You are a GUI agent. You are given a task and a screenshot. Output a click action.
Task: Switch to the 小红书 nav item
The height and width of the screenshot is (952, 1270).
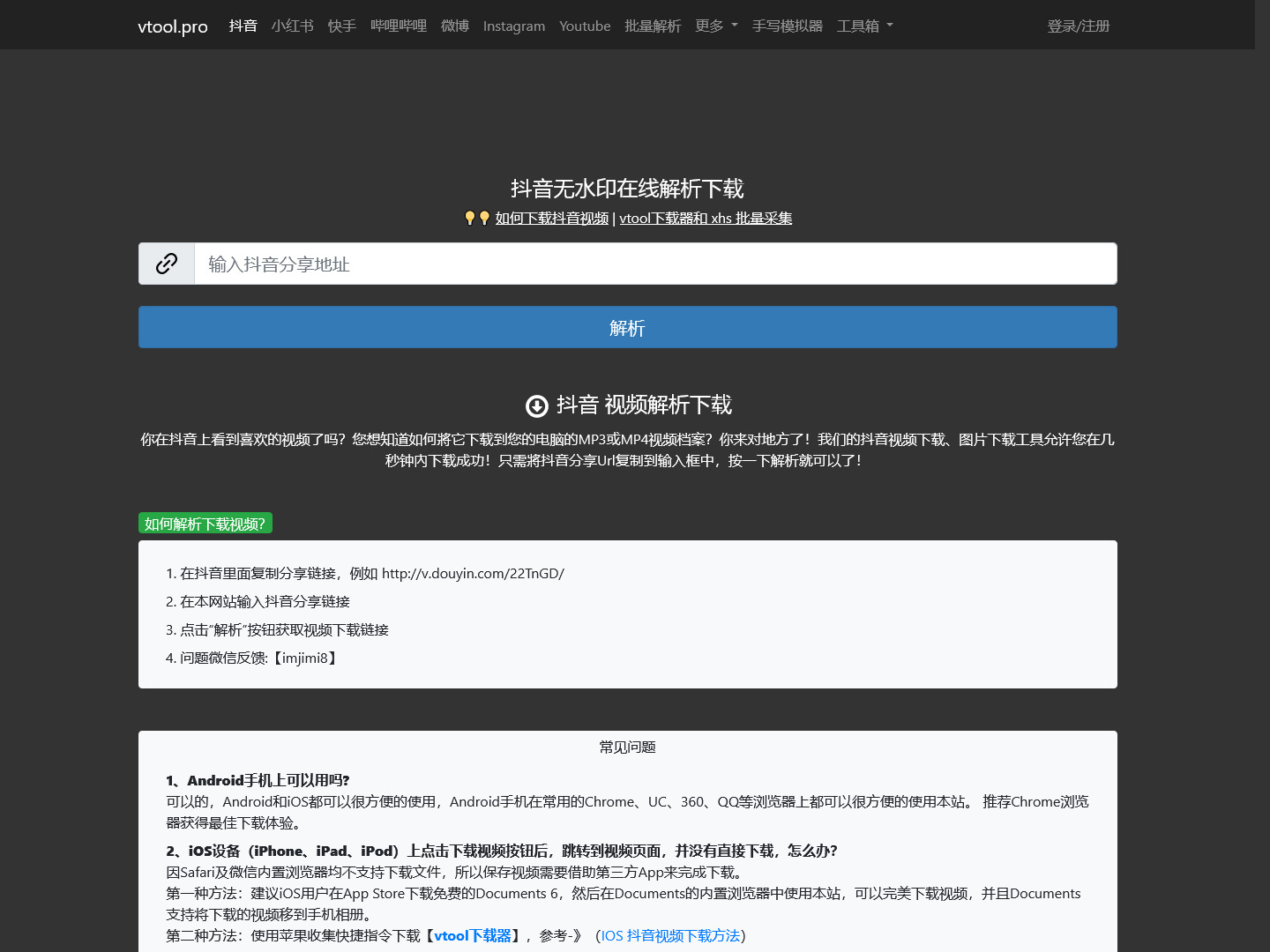point(293,26)
